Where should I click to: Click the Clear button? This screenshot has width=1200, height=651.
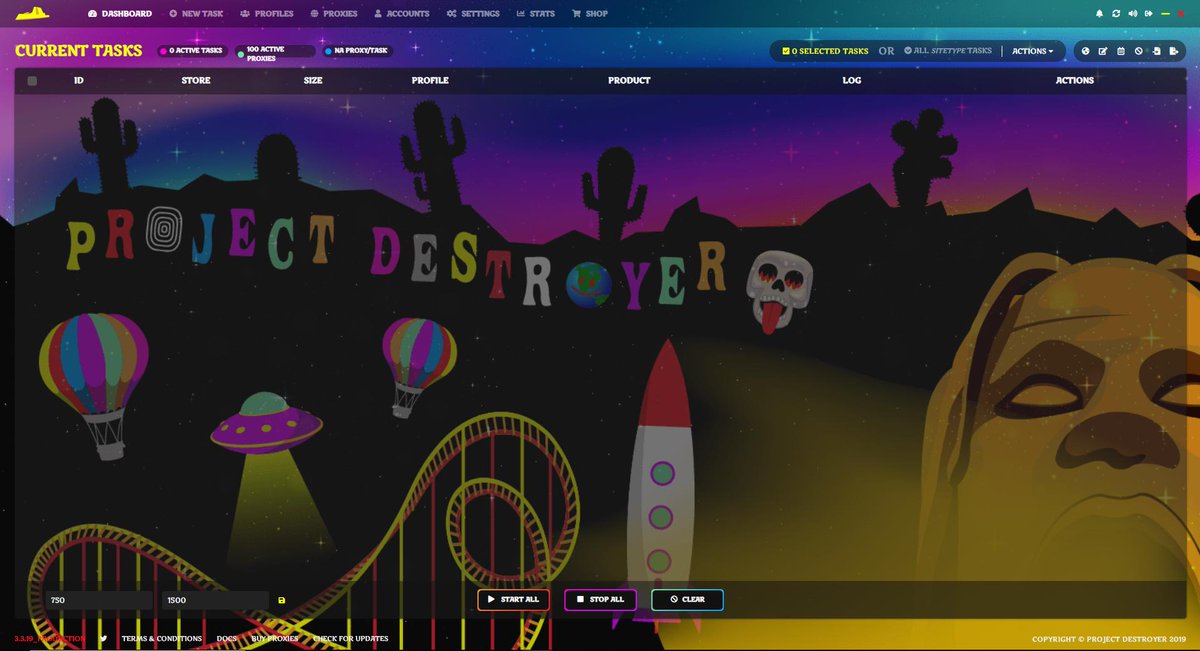click(687, 600)
